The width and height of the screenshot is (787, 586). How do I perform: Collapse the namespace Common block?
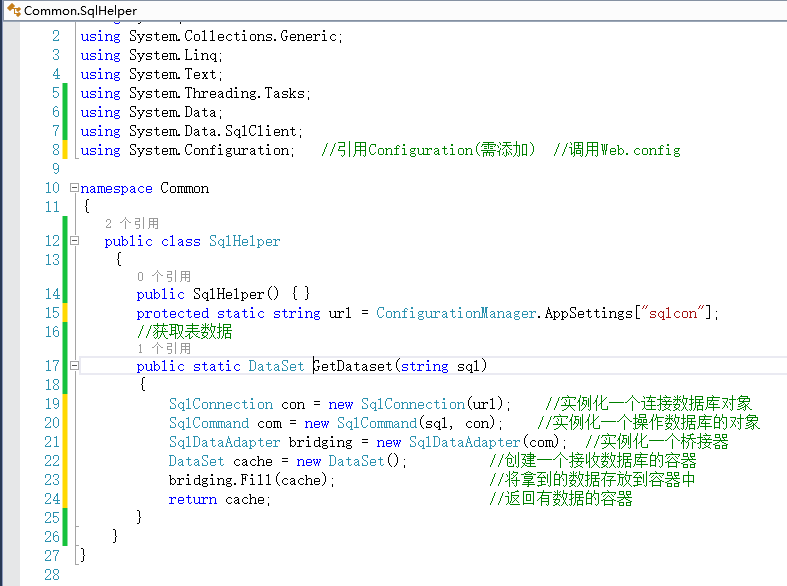74,188
